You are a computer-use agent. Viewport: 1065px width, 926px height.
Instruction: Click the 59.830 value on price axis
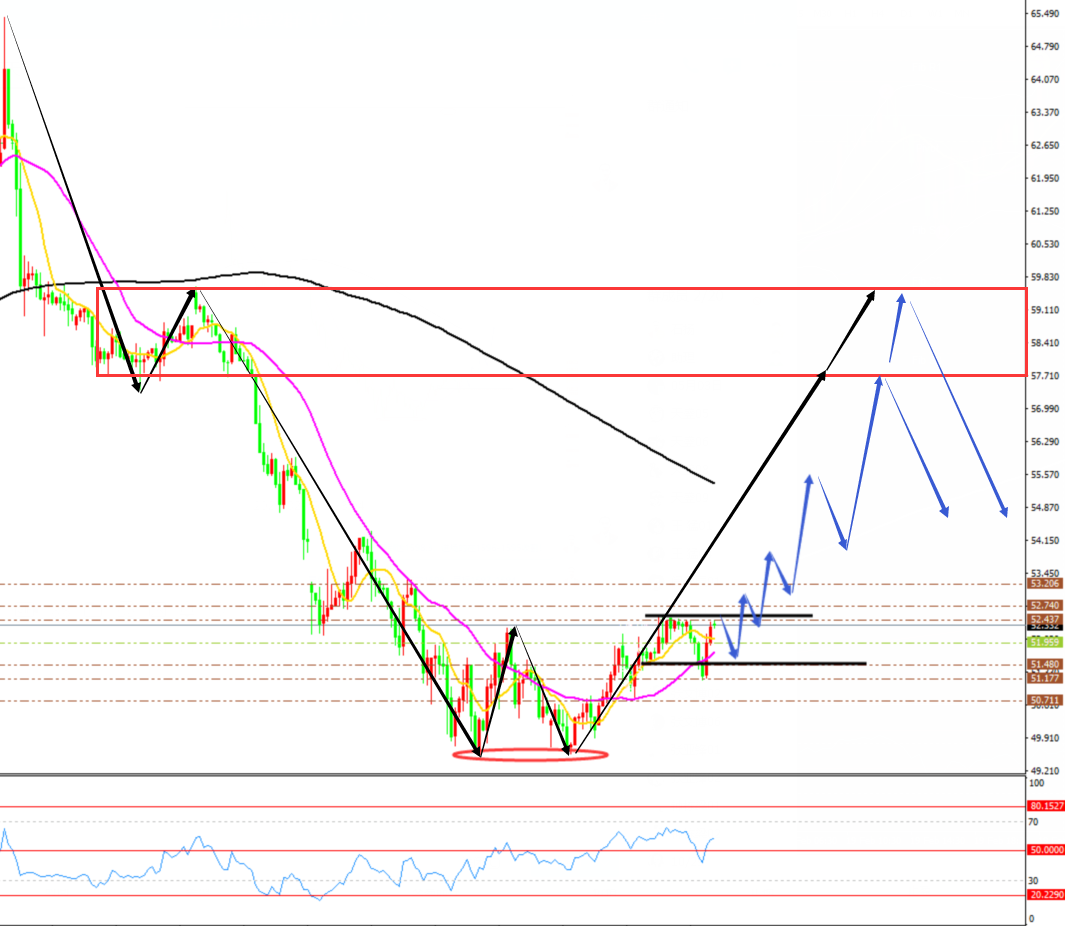point(1044,277)
